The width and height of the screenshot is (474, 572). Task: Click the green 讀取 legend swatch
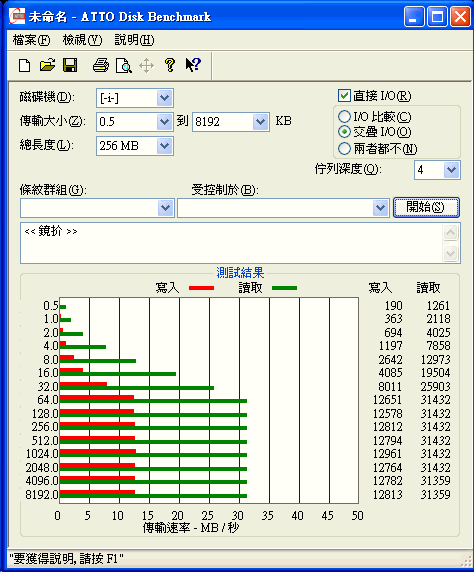coord(285,288)
